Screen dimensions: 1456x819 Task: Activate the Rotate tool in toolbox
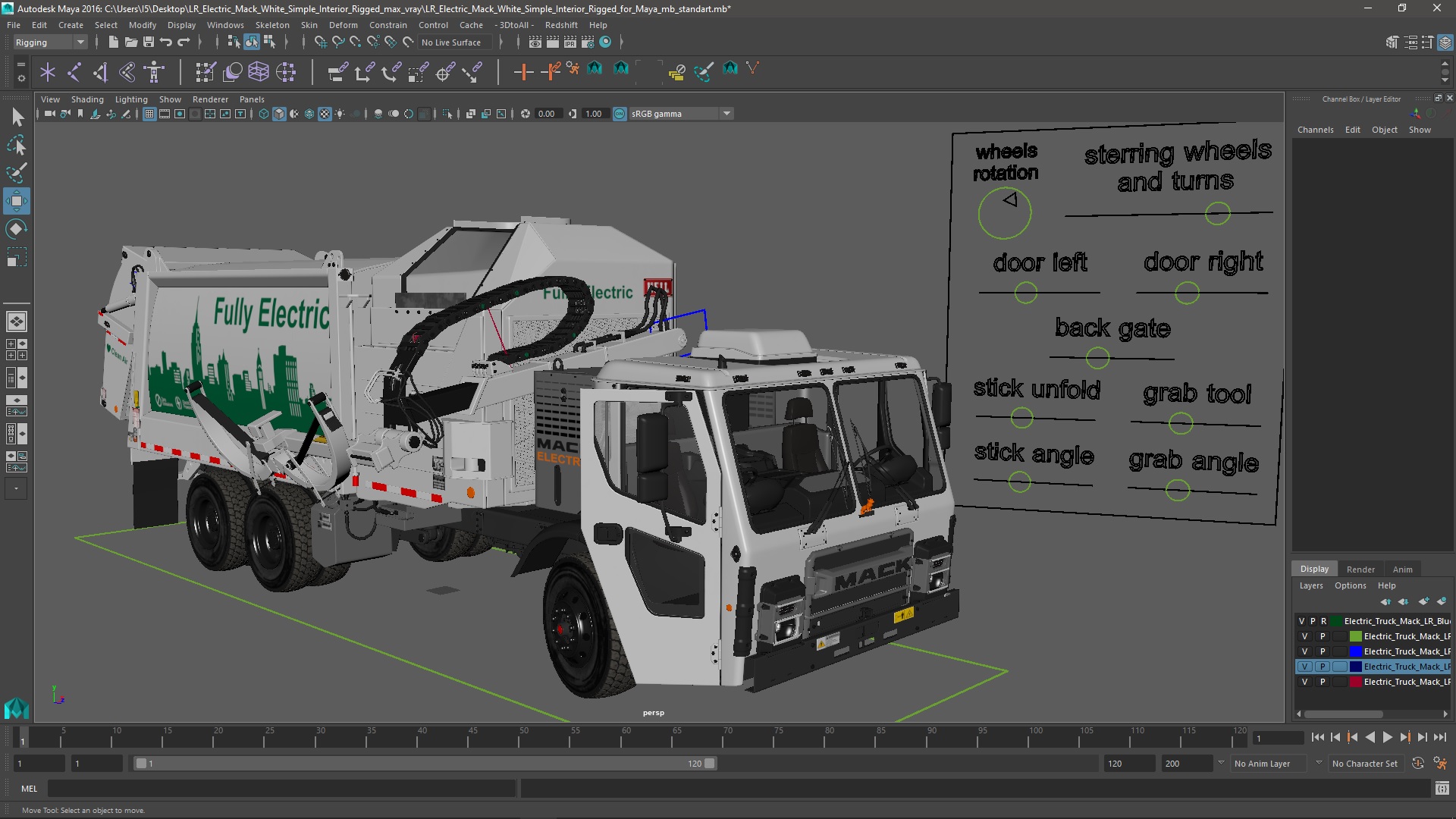pyautogui.click(x=17, y=229)
